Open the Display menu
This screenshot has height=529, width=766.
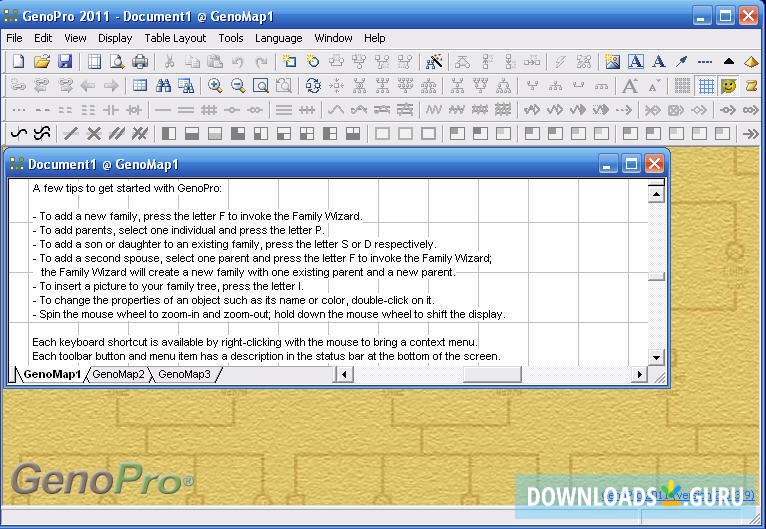(x=115, y=38)
